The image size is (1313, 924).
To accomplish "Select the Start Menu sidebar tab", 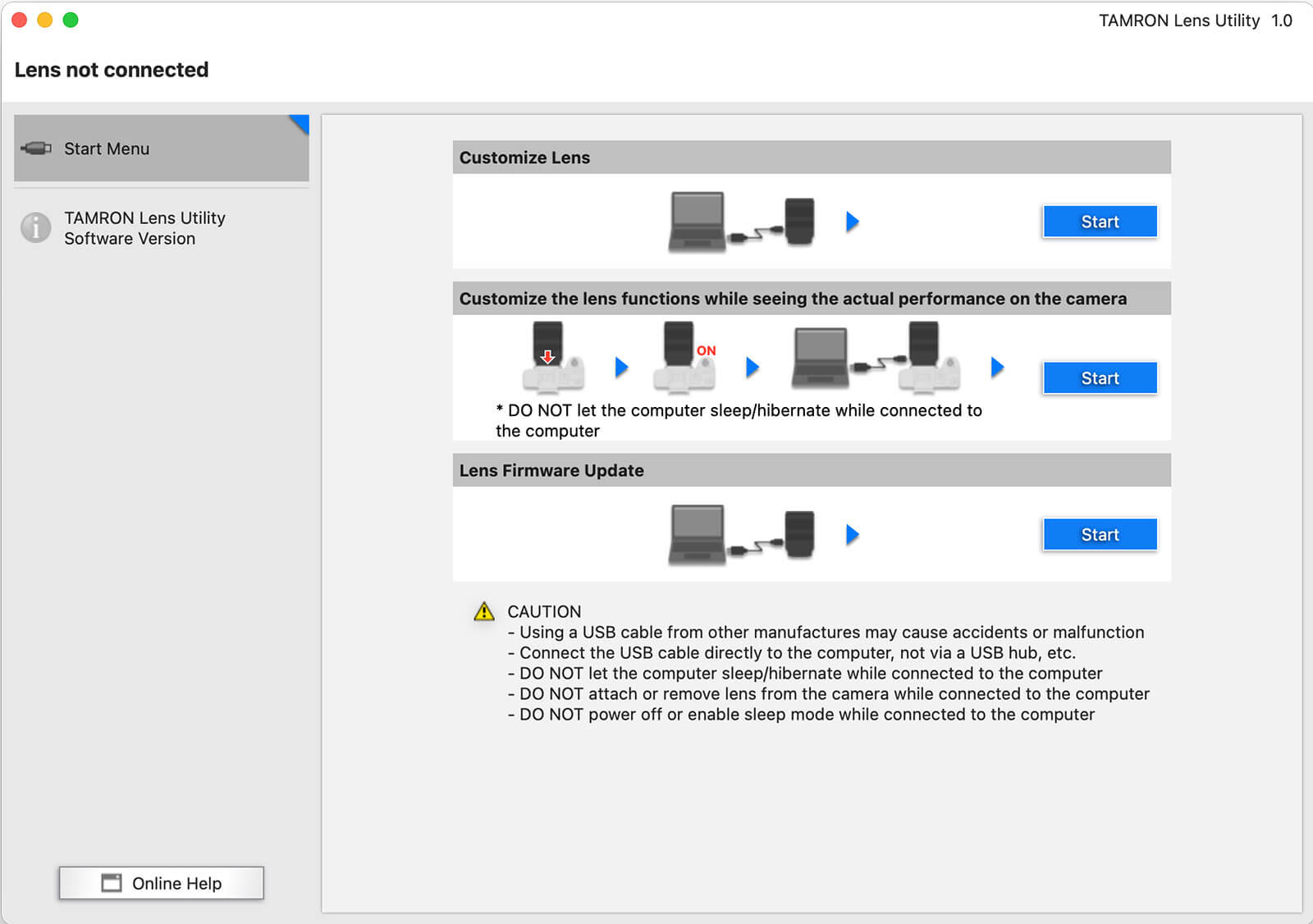I will (162, 149).
